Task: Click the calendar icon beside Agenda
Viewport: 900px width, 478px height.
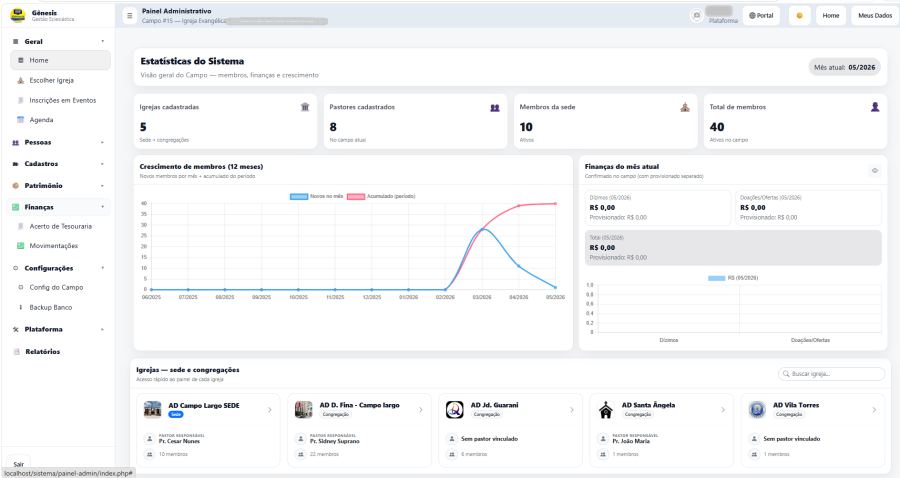Action: coord(21,120)
